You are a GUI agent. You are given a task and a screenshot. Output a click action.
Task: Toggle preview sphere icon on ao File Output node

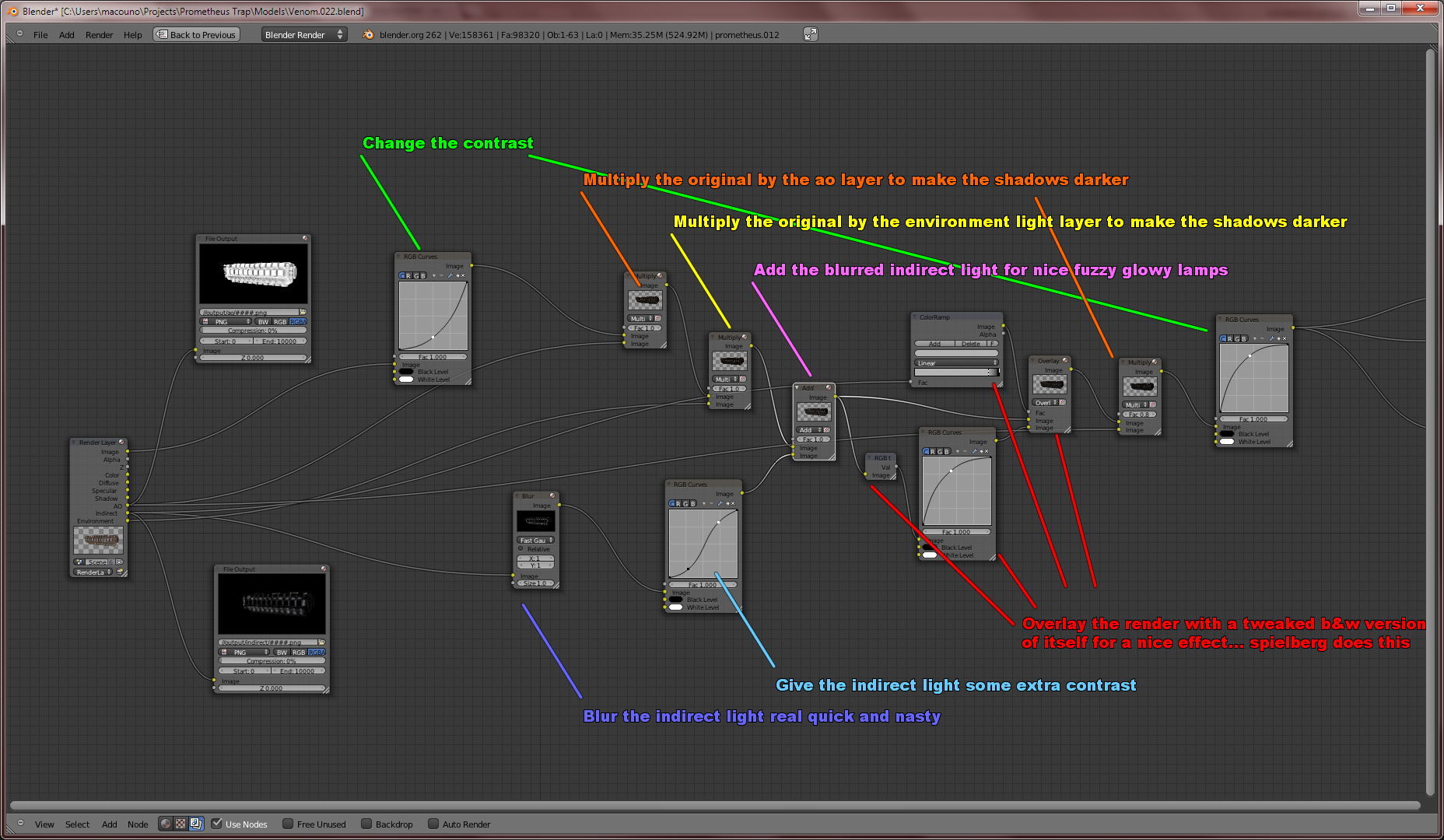(305, 239)
